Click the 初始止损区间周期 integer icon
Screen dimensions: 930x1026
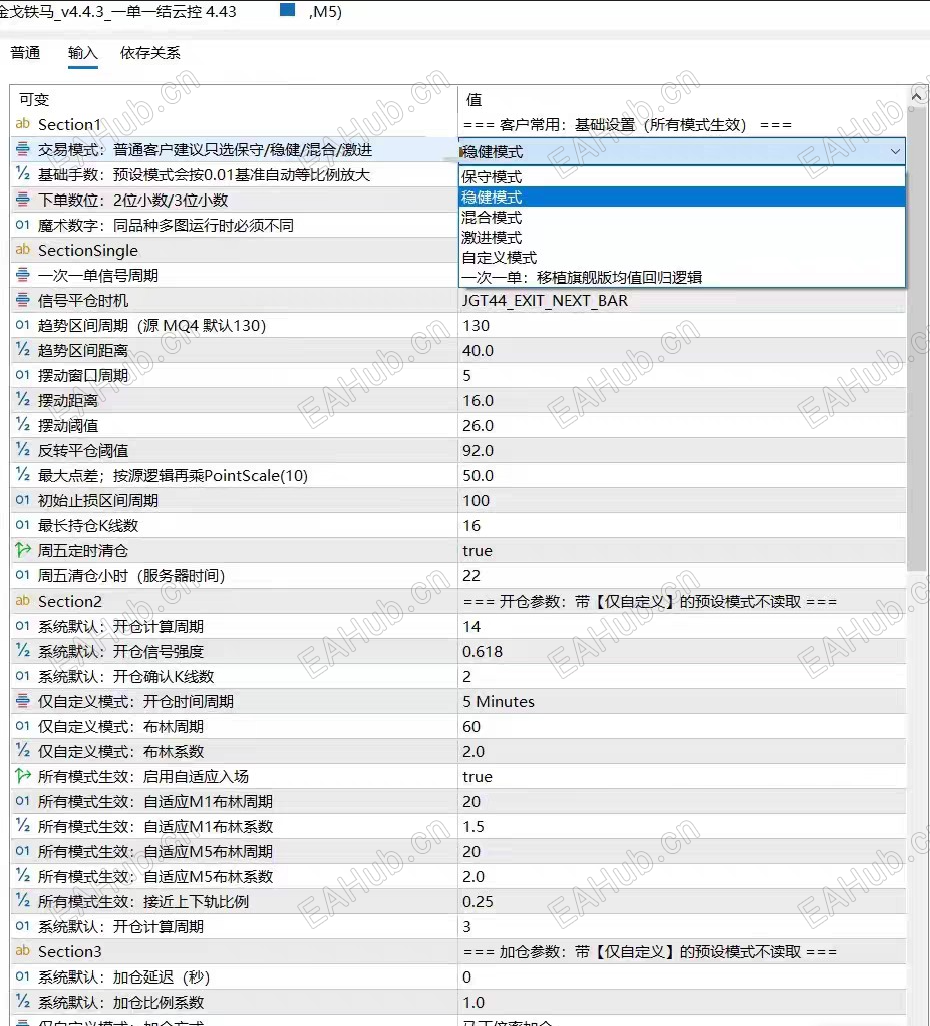click(23, 500)
